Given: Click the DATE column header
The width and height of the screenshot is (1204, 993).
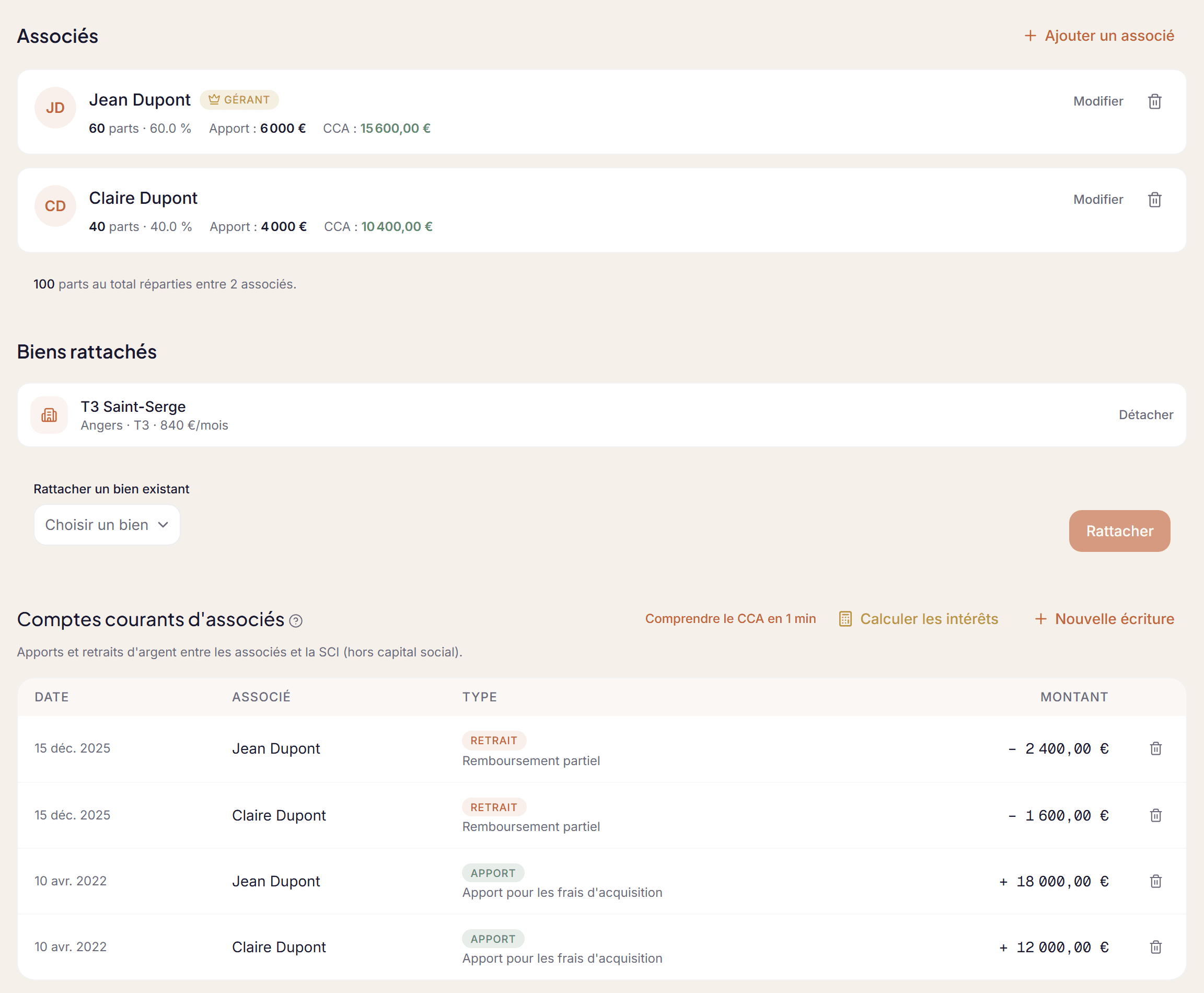Looking at the screenshot, I should (52, 697).
